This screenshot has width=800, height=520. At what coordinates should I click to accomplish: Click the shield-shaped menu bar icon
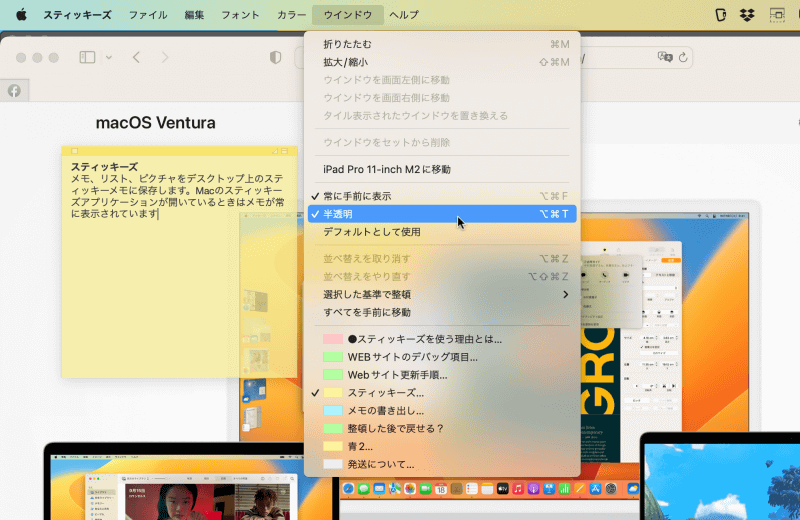pyautogui.click(x=720, y=15)
